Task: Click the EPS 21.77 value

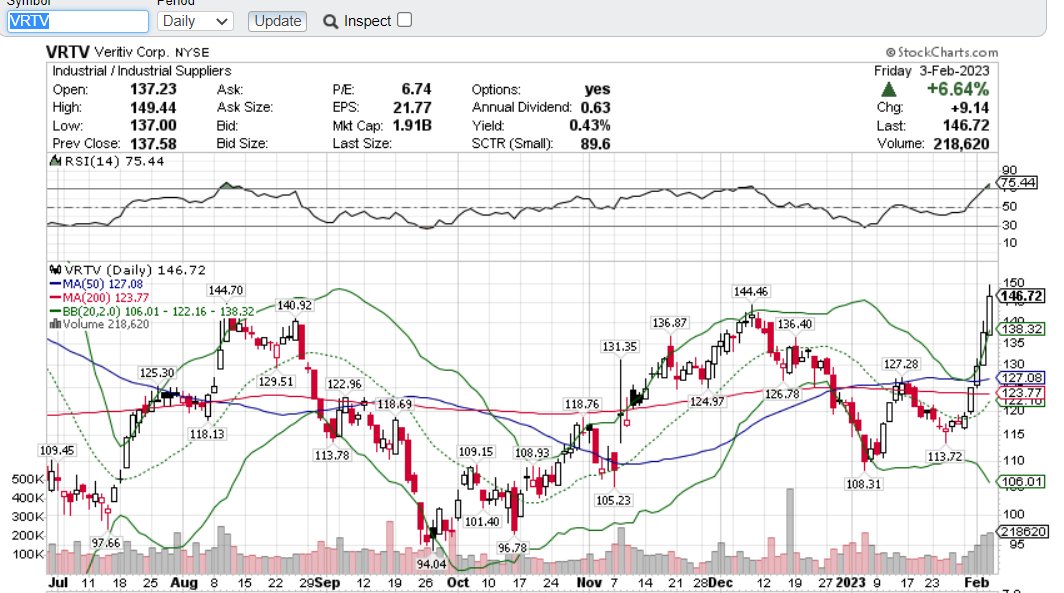Action: [x=412, y=108]
